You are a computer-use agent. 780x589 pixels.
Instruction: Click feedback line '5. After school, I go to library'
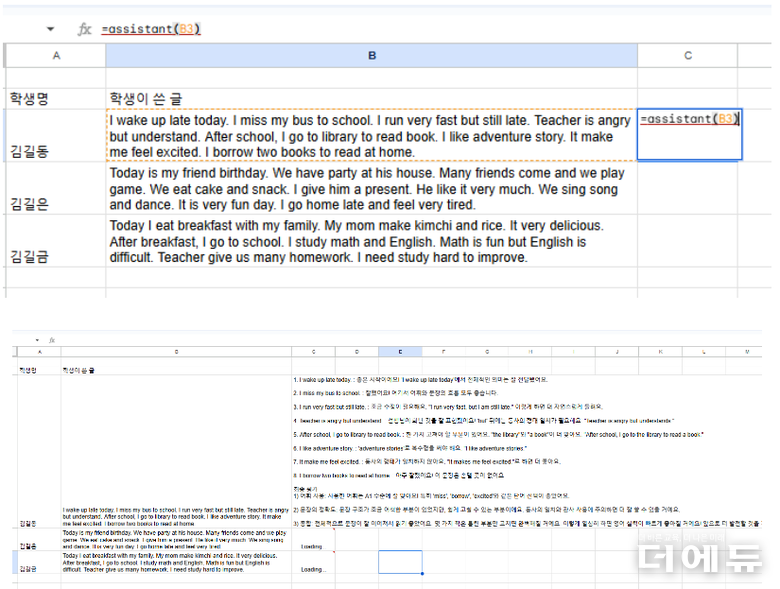[x=498, y=434]
